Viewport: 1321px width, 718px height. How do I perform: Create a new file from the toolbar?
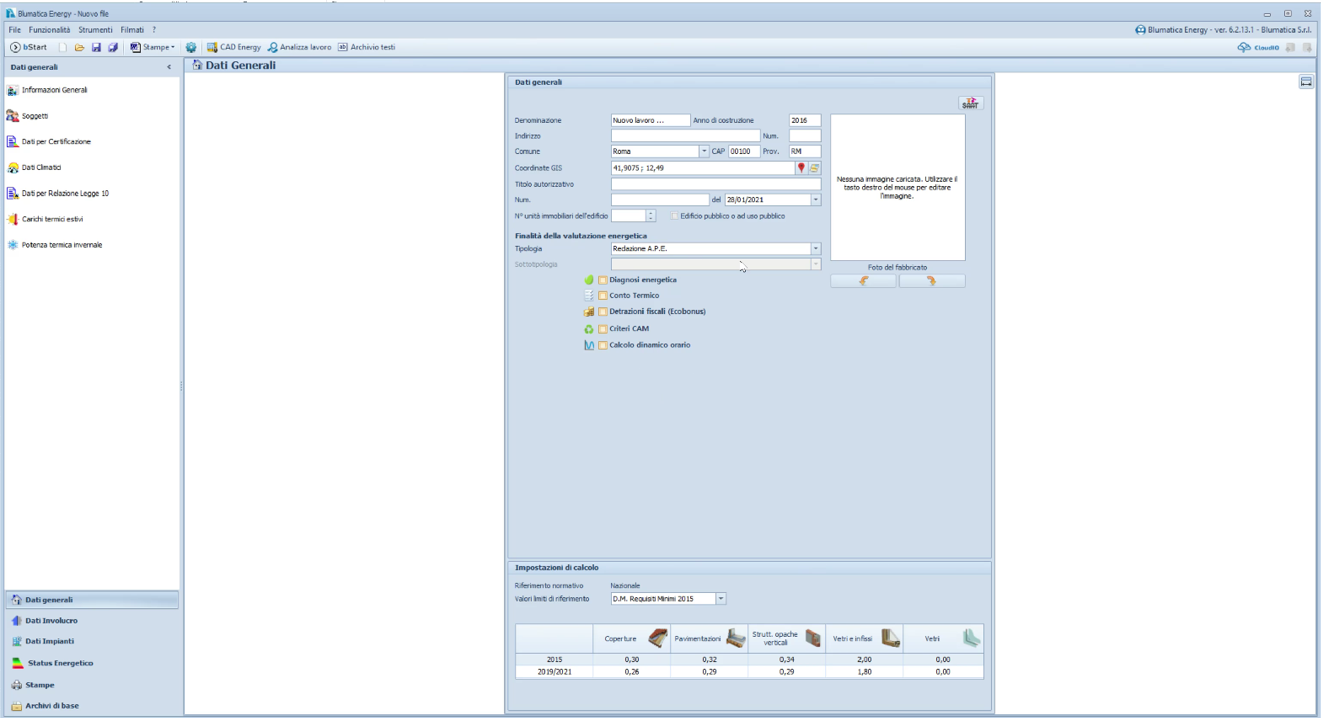click(x=61, y=47)
